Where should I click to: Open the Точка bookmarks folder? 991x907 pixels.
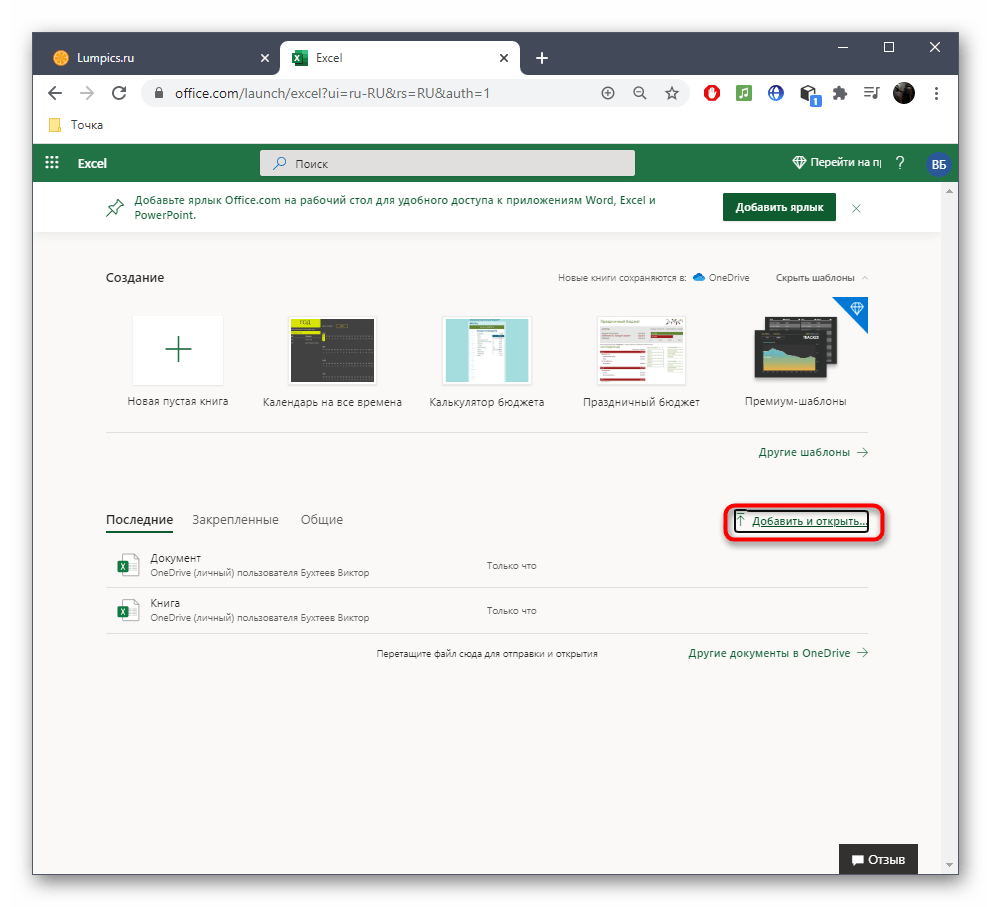[76, 125]
